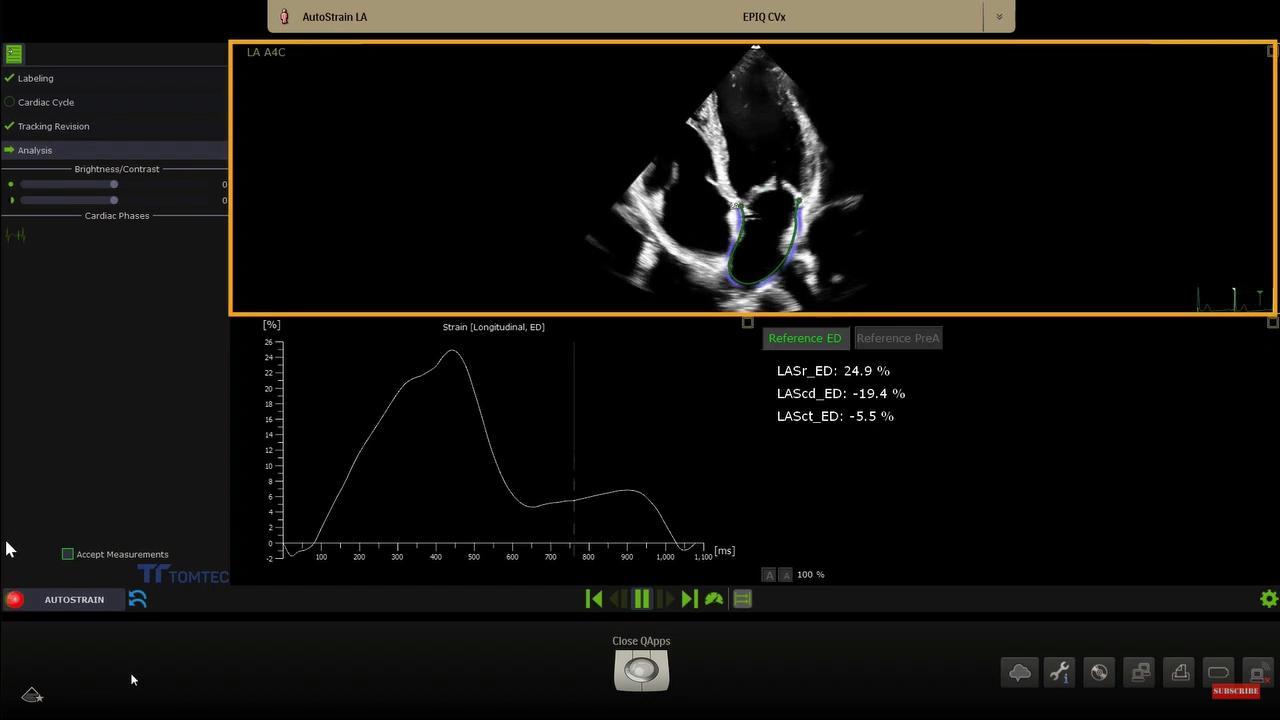Pause the cine loop playback

[642, 599]
